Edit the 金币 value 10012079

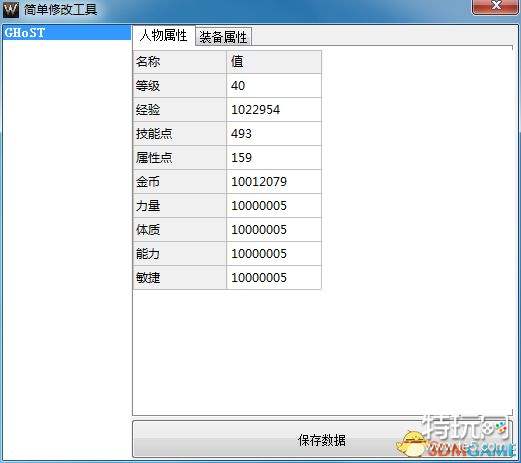click(274, 182)
